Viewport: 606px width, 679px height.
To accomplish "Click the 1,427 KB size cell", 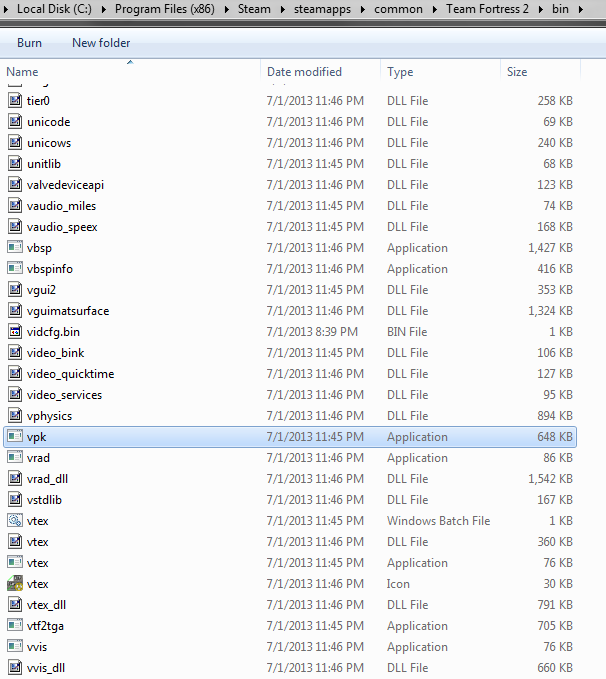I will coord(550,248).
